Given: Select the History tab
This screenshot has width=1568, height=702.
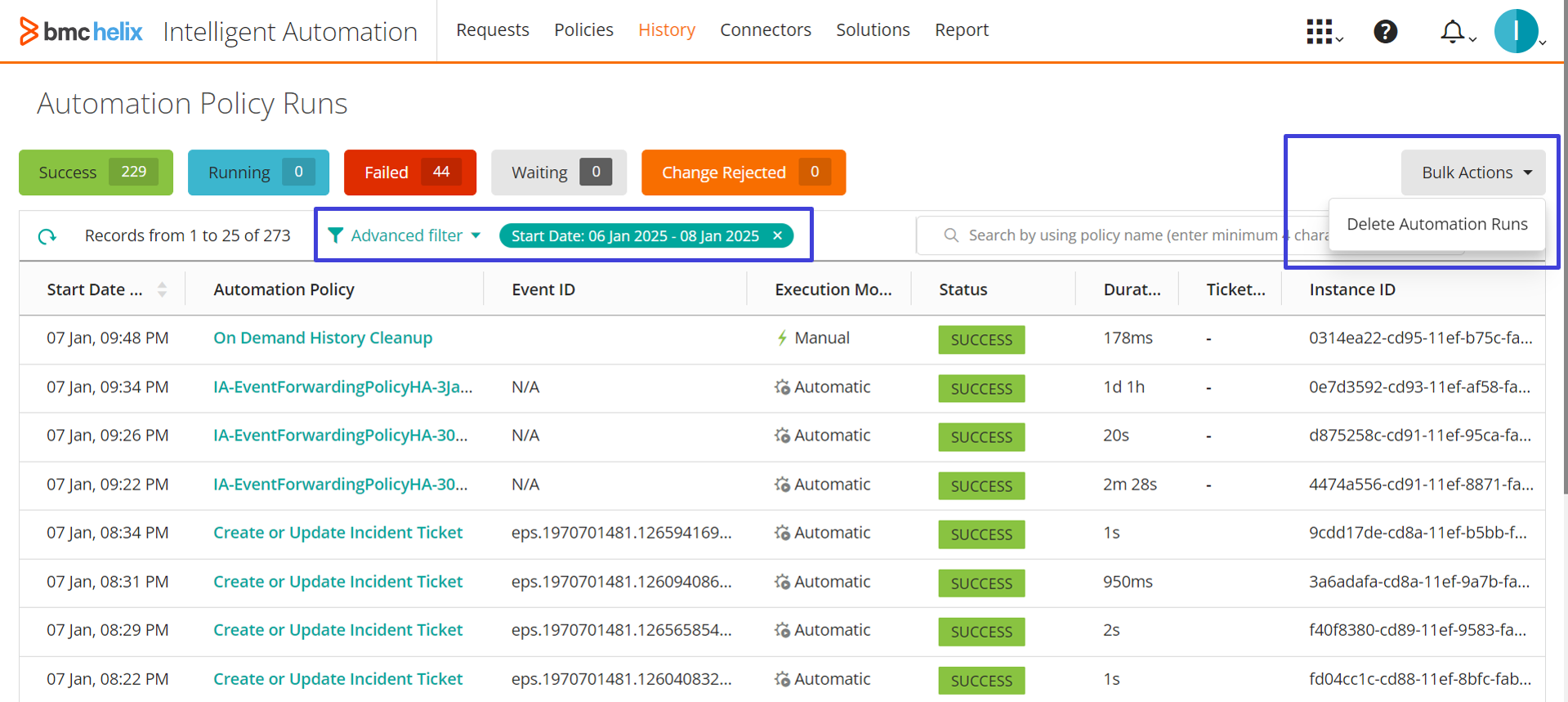Looking at the screenshot, I should (x=667, y=30).
